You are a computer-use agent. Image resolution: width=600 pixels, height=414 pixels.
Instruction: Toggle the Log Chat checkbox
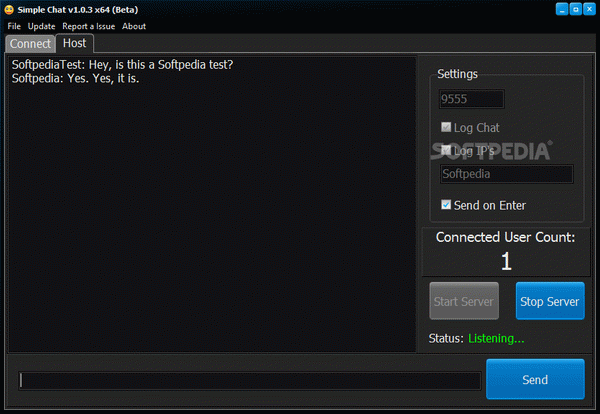point(446,127)
